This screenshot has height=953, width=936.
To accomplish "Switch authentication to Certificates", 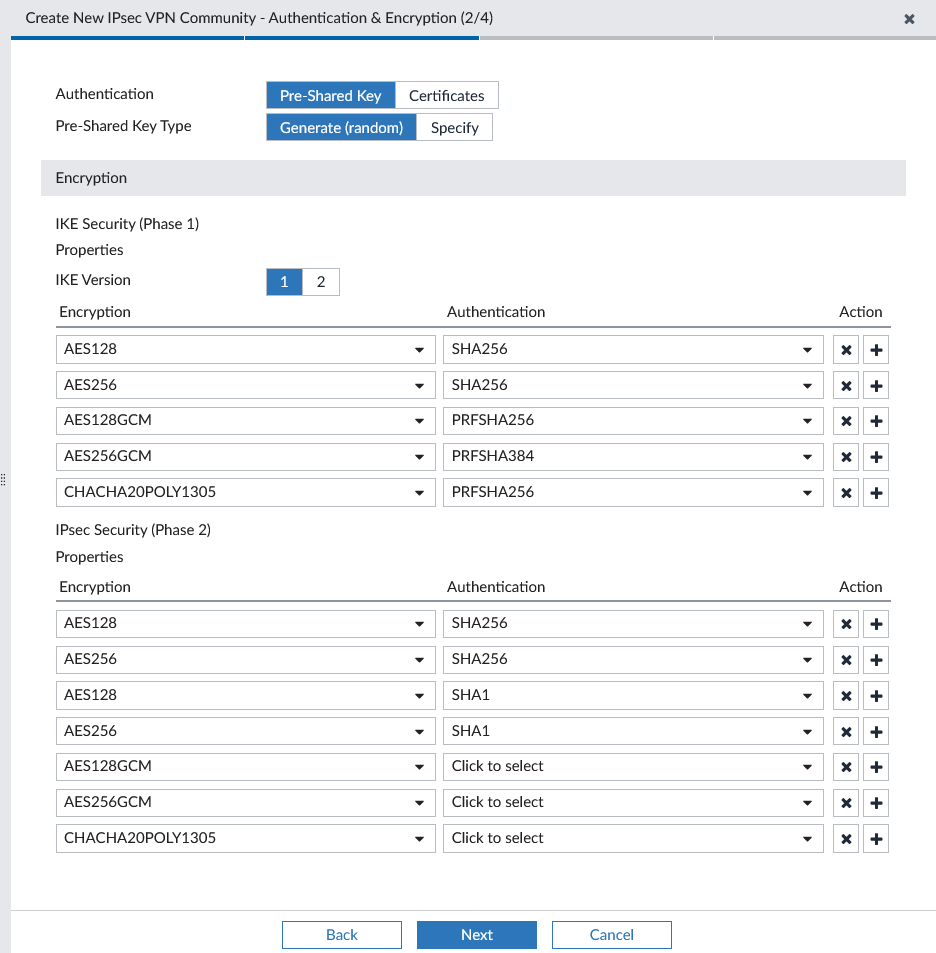I will coord(446,95).
